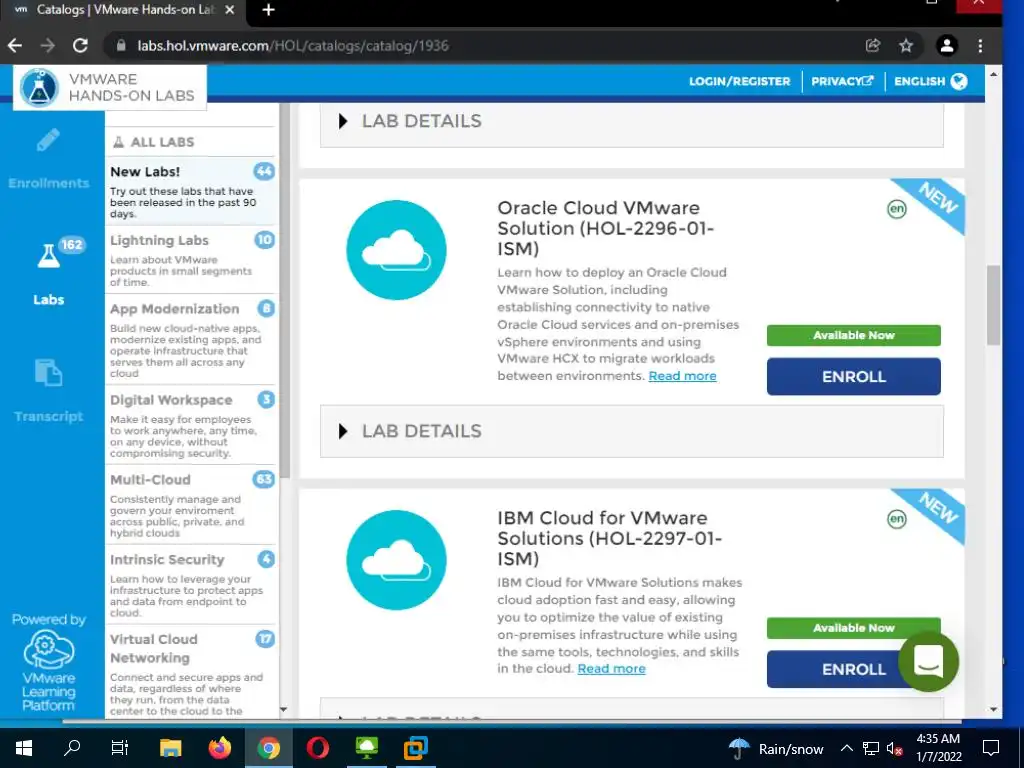Click the 'en' language badge on IBM lab
Viewport: 1024px width, 768px height.
(x=897, y=519)
